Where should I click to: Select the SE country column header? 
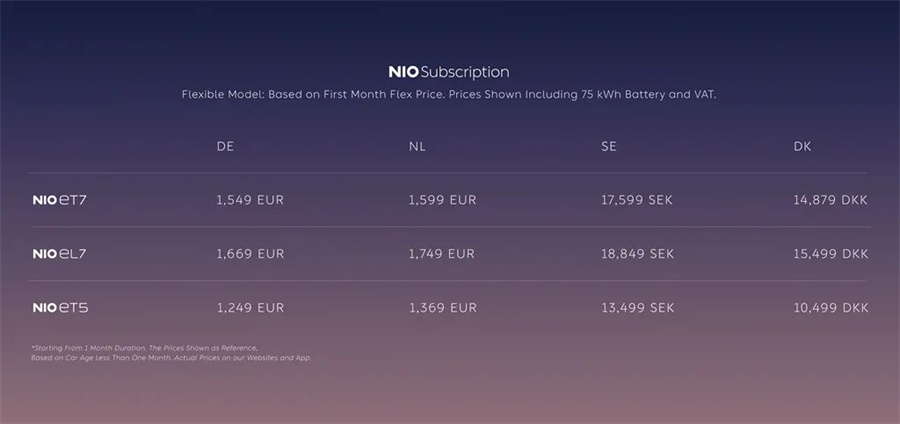pos(609,146)
